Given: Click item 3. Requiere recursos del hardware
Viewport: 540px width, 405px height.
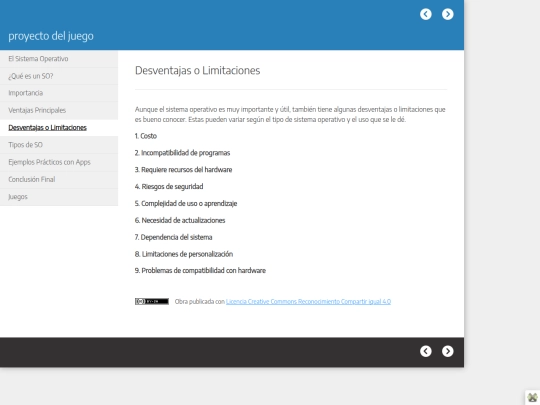Looking at the screenshot, I should point(183,170).
